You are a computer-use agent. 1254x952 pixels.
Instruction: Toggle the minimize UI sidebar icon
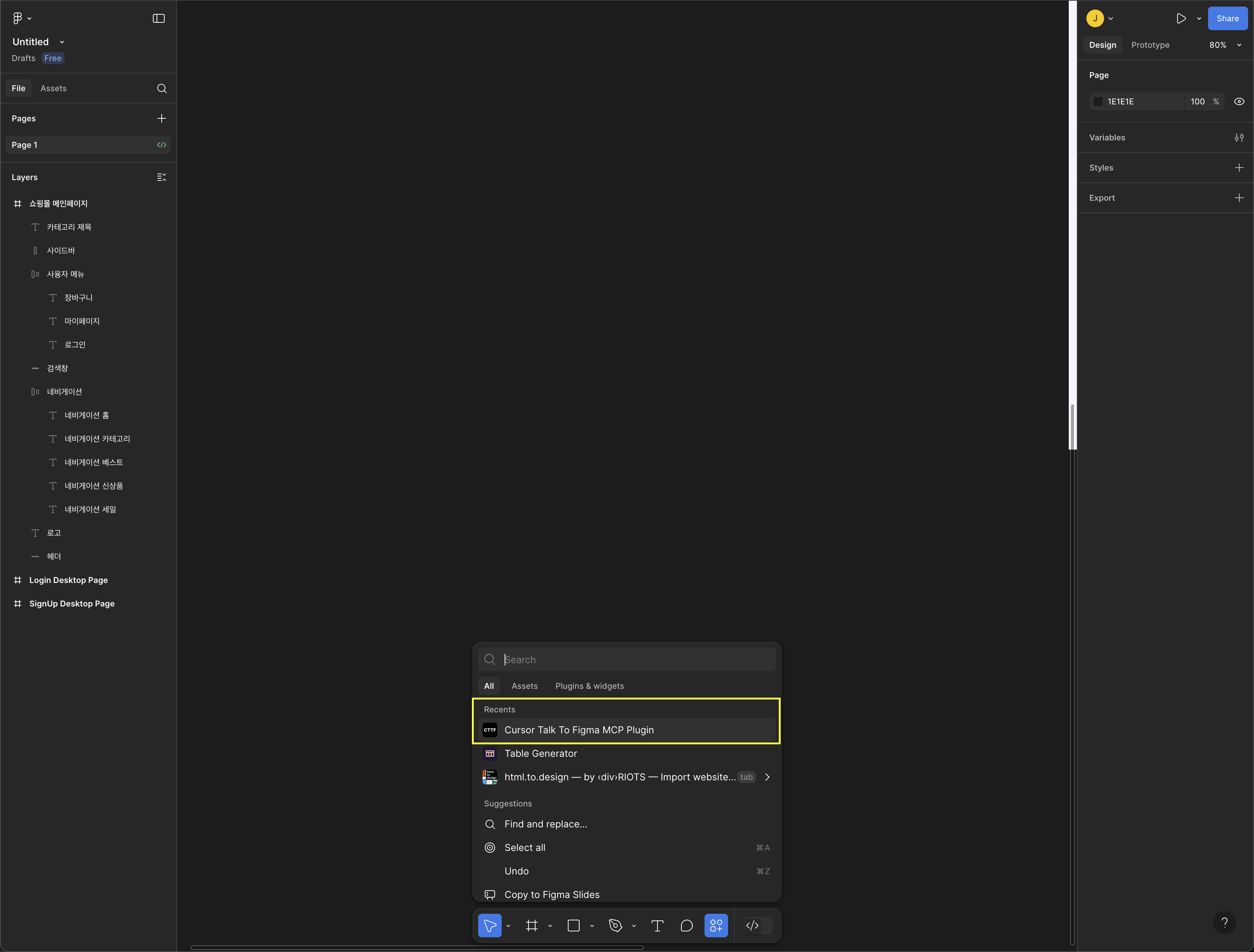click(159, 18)
